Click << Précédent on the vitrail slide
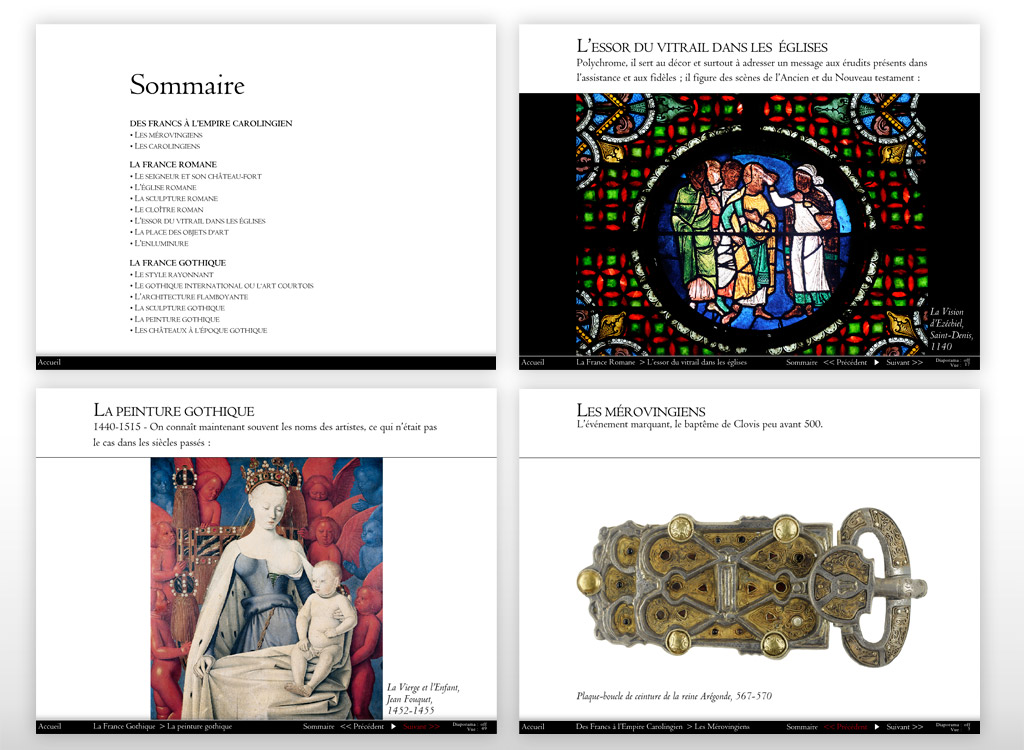This screenshot has height=750, width=1024. [844, 362]
